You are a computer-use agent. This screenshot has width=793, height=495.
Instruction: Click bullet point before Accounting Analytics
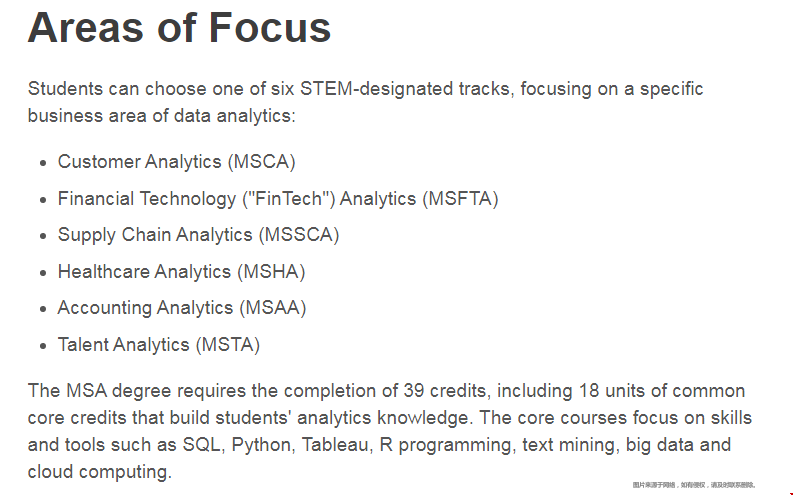point(43,309)
